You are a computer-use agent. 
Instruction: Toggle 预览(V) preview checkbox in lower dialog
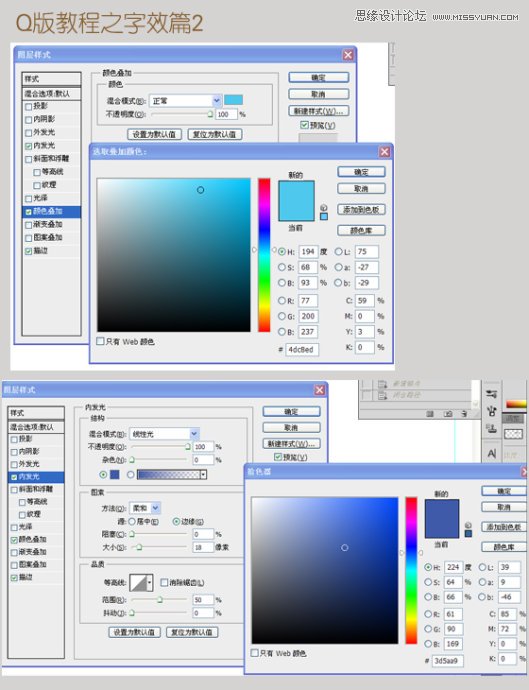[x=278, y=457]
